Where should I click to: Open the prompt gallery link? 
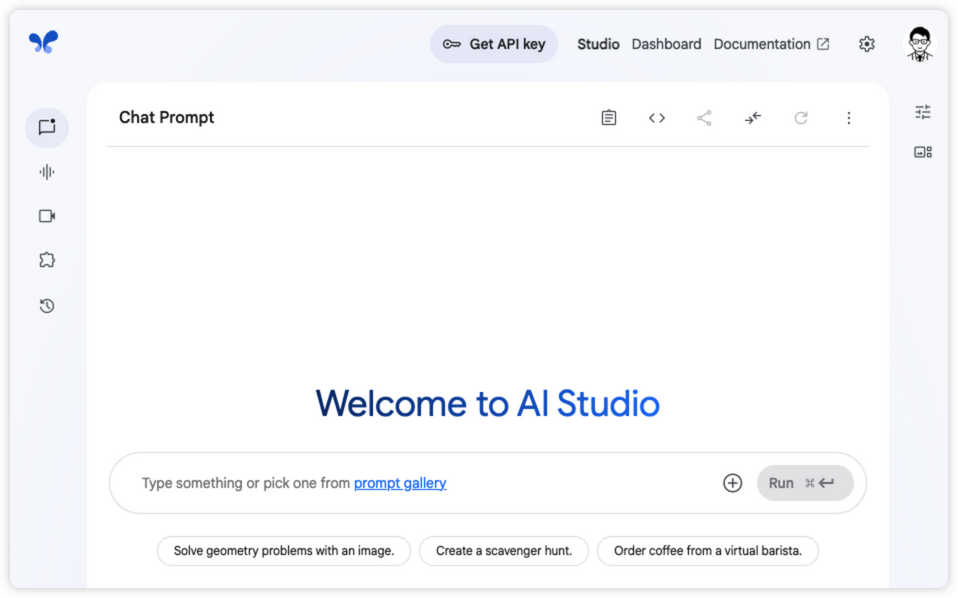coord(400,483)
